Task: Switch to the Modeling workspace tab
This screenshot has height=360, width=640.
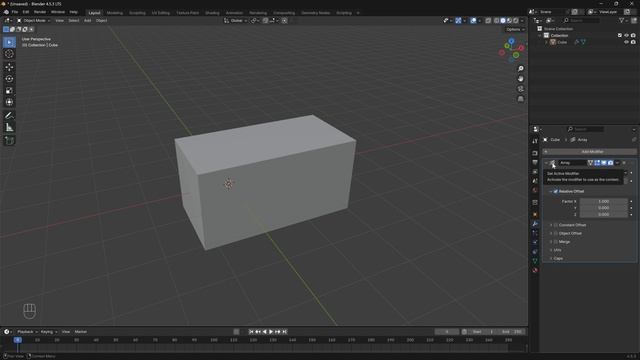Action: tap(115, 13)
